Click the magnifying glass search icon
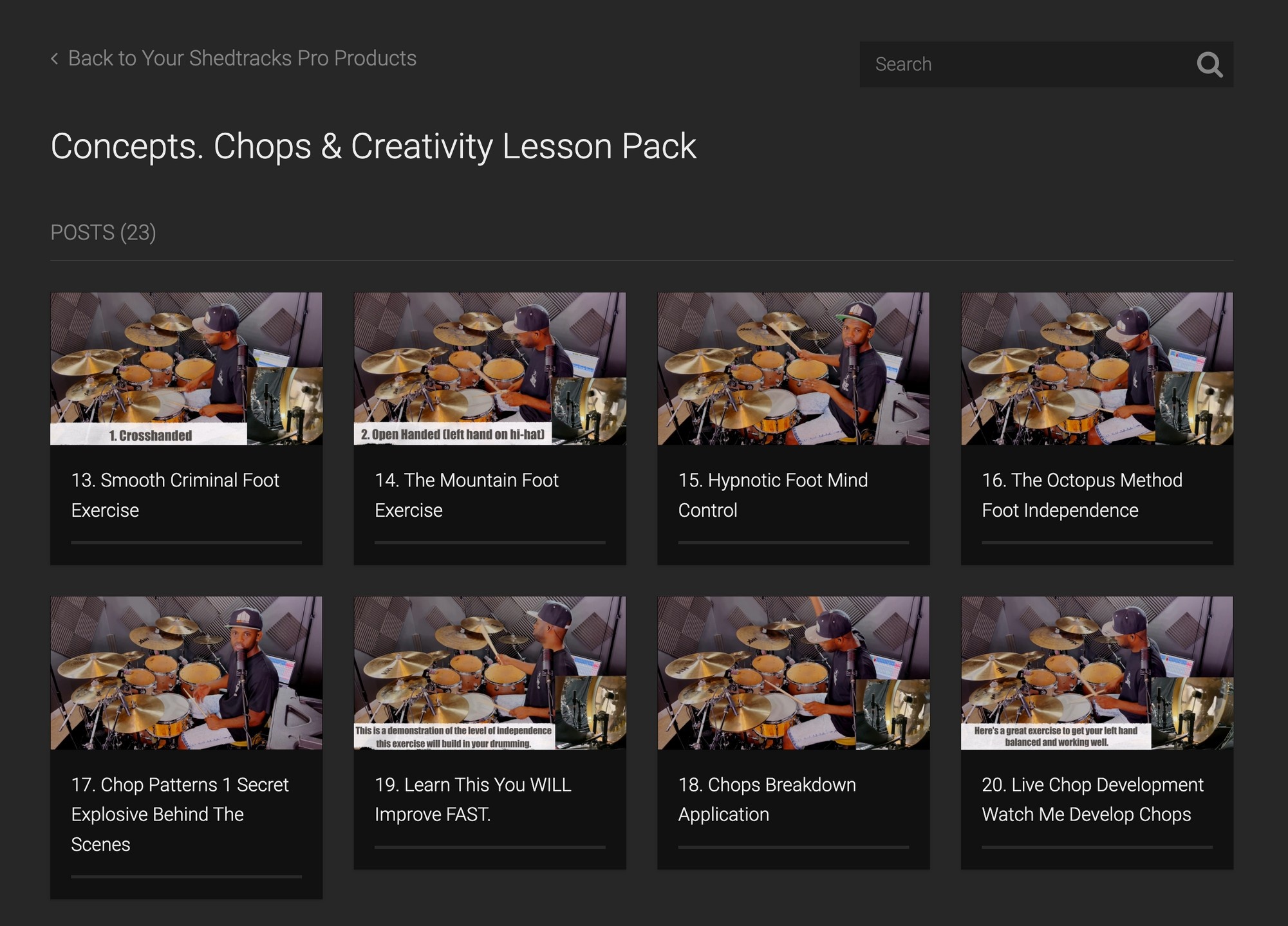Image resolution: width=1288 pixels, height=926 pixels. [x=1209, y=64]
